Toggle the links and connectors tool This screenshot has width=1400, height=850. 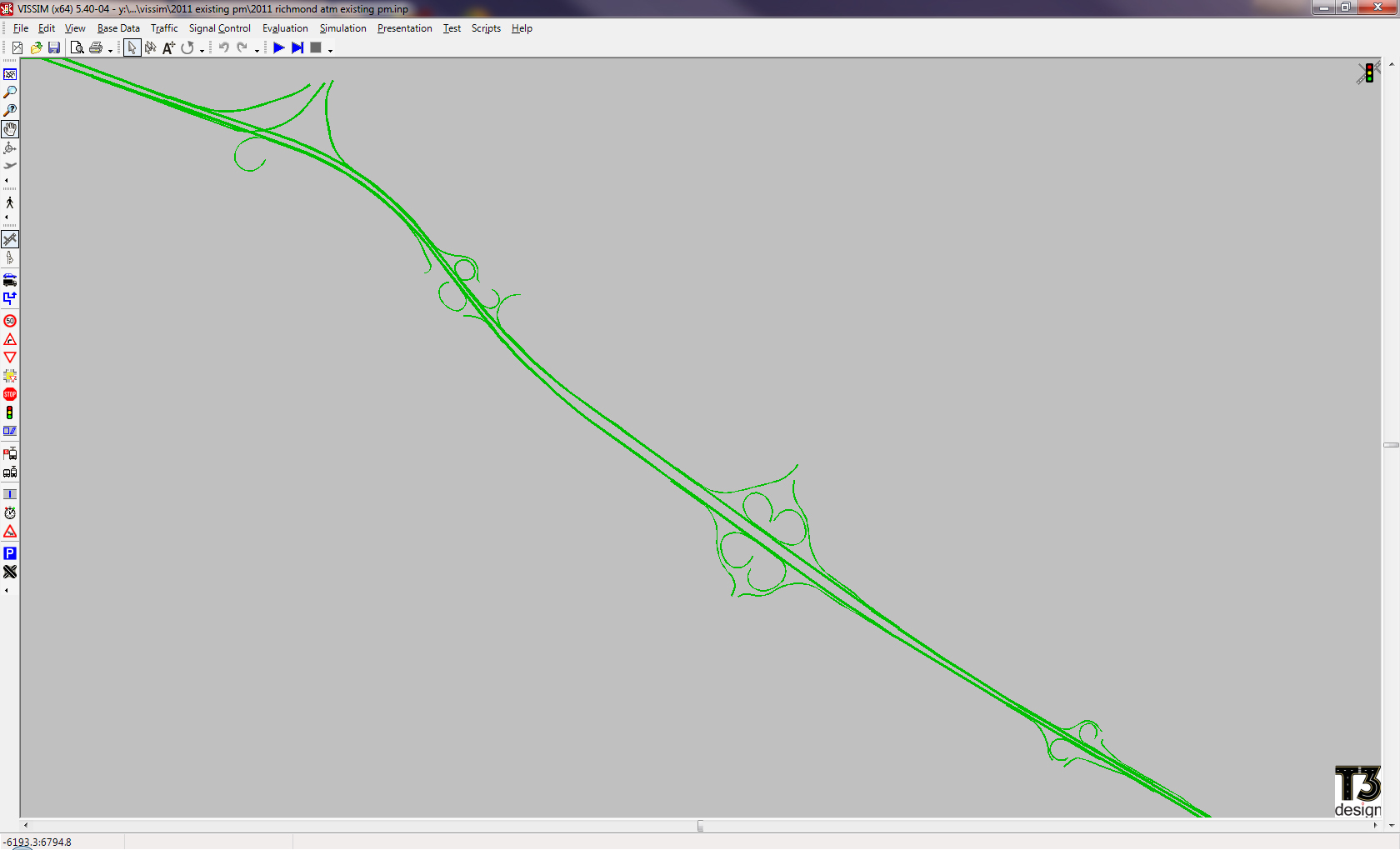10,239
